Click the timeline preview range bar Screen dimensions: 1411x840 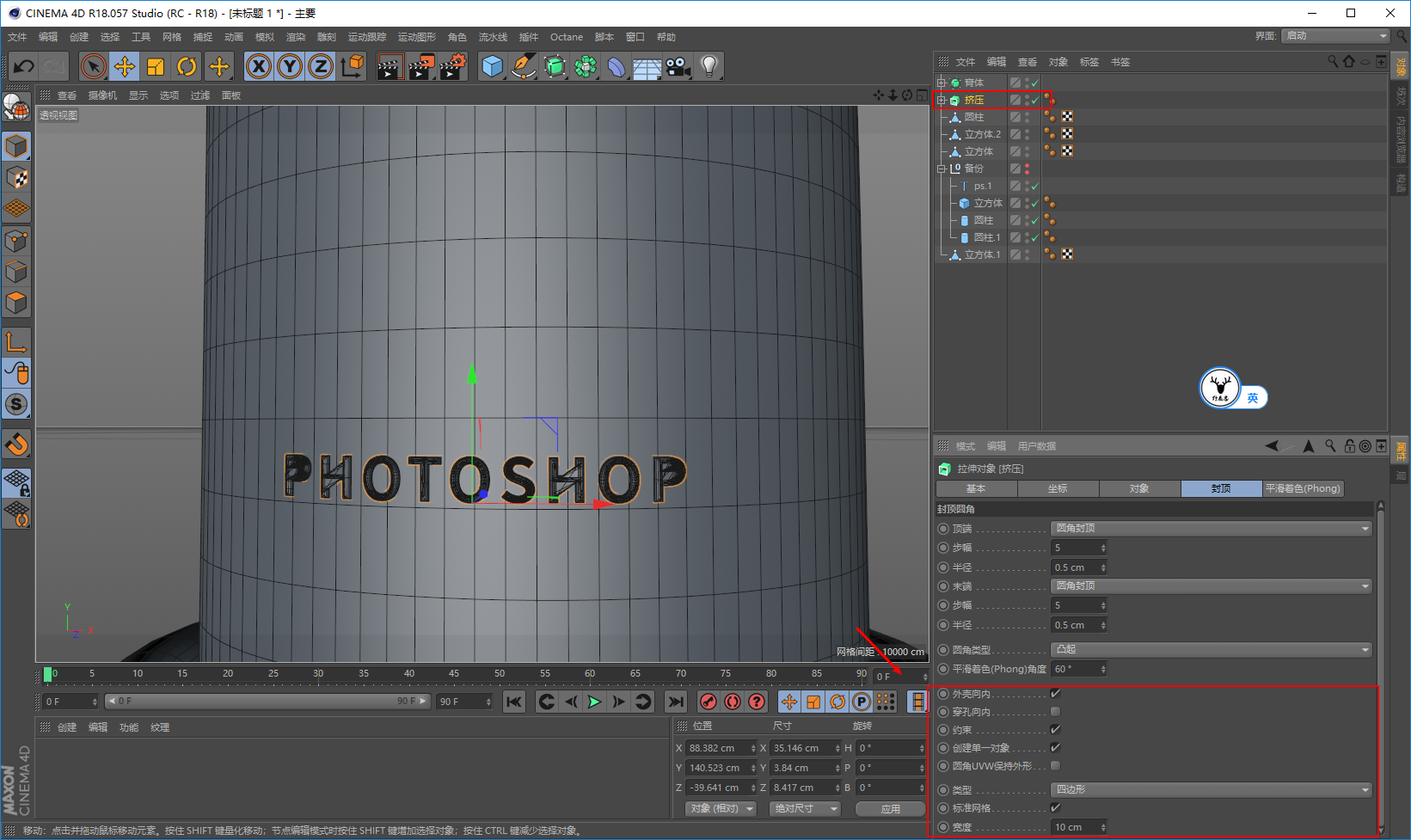click(267, 702)
